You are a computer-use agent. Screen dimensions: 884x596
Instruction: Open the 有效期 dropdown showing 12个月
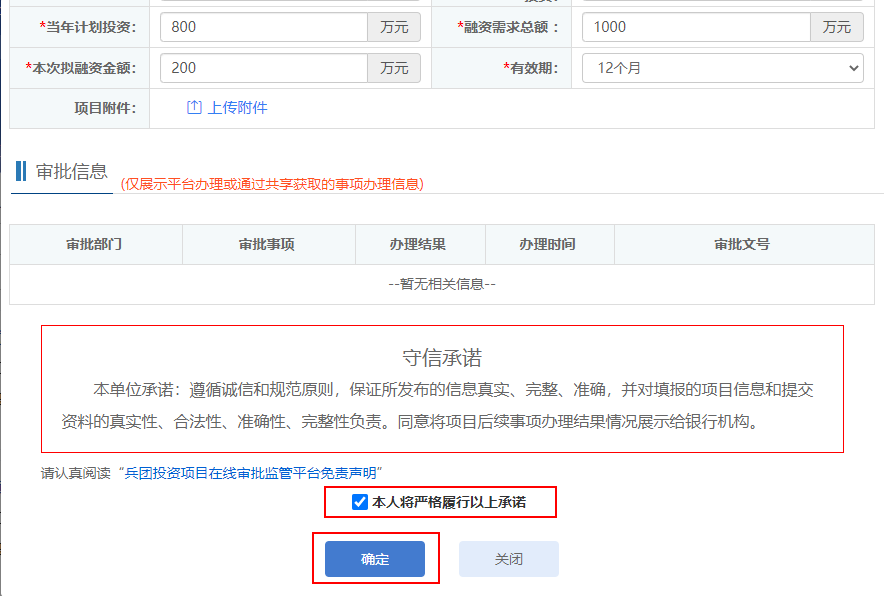pos(722,68)
